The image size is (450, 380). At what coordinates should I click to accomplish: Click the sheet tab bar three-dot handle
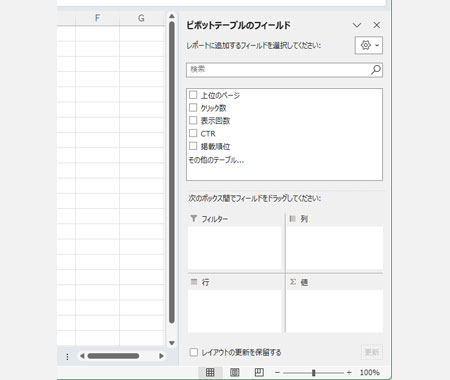(x=67, y=357)
